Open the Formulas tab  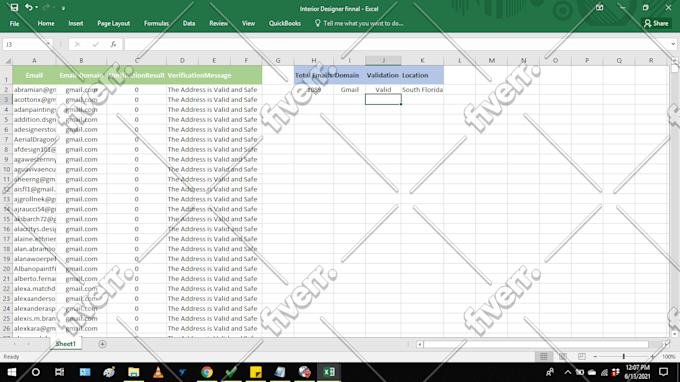[156, 23]
